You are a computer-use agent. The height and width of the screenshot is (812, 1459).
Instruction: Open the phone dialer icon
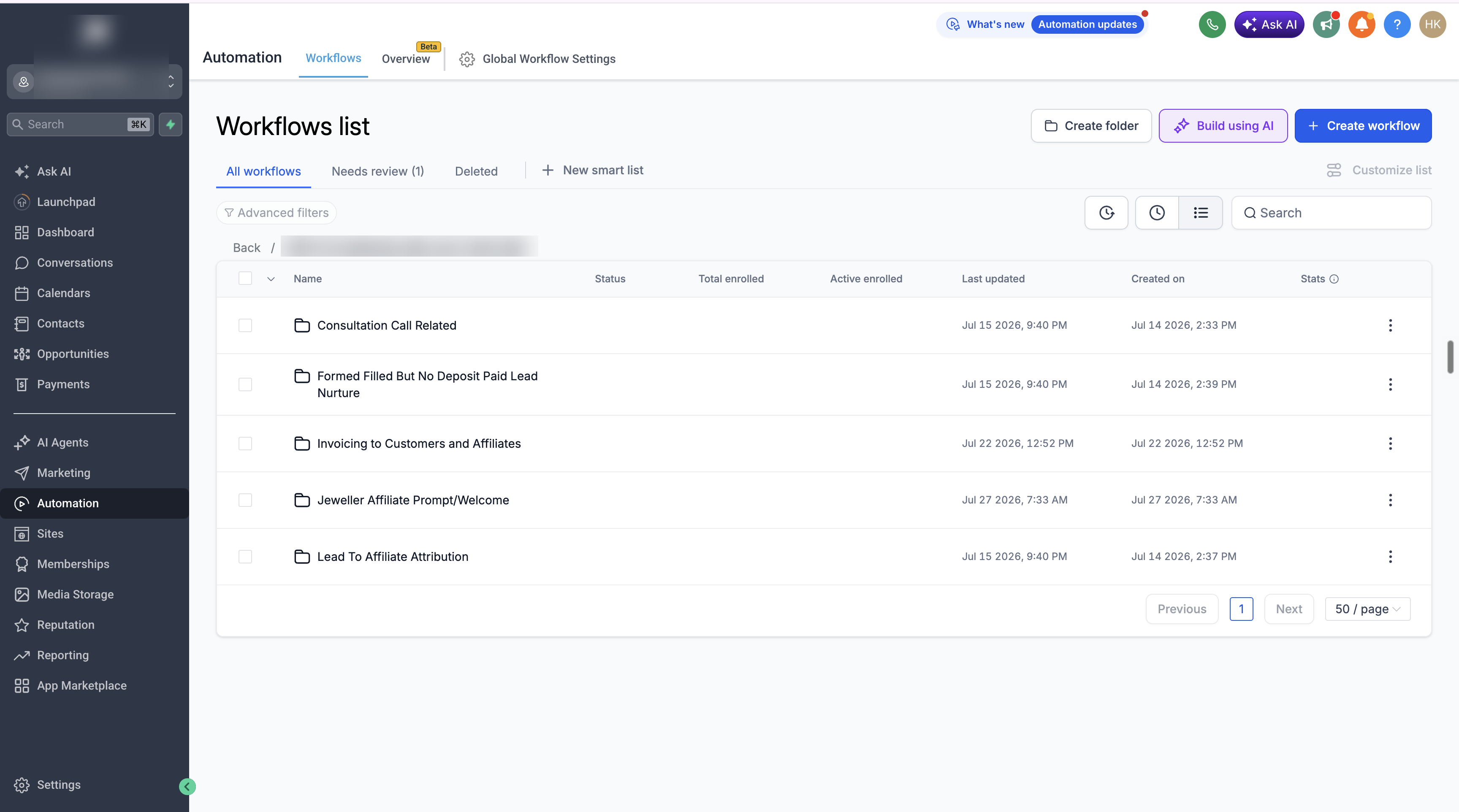click(x=1212, y=24)
